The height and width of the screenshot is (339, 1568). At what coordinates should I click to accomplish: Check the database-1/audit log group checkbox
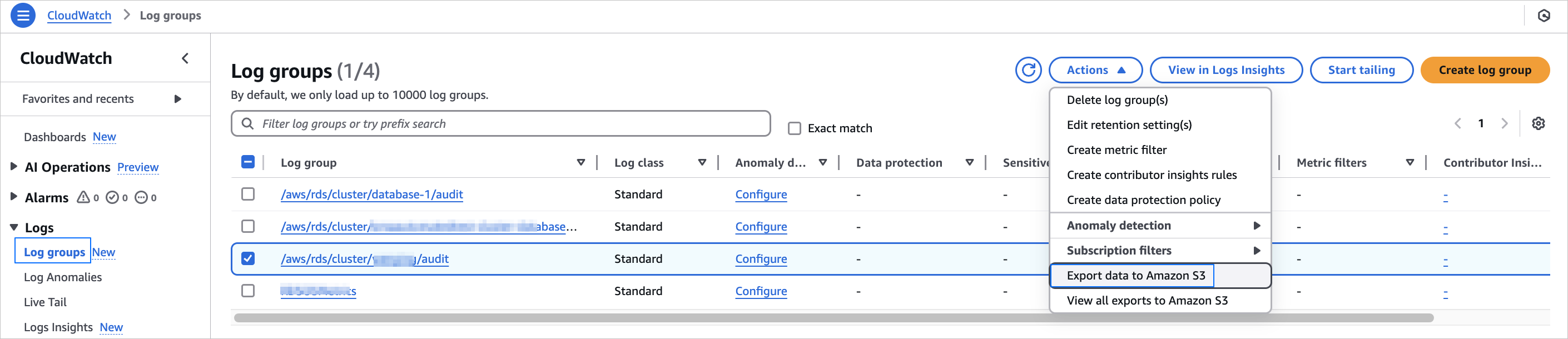click(x=248, y=194)
